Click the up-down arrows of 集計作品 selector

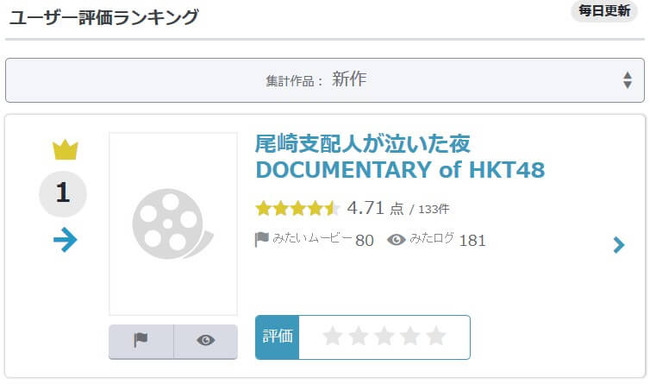coord(628,80)
